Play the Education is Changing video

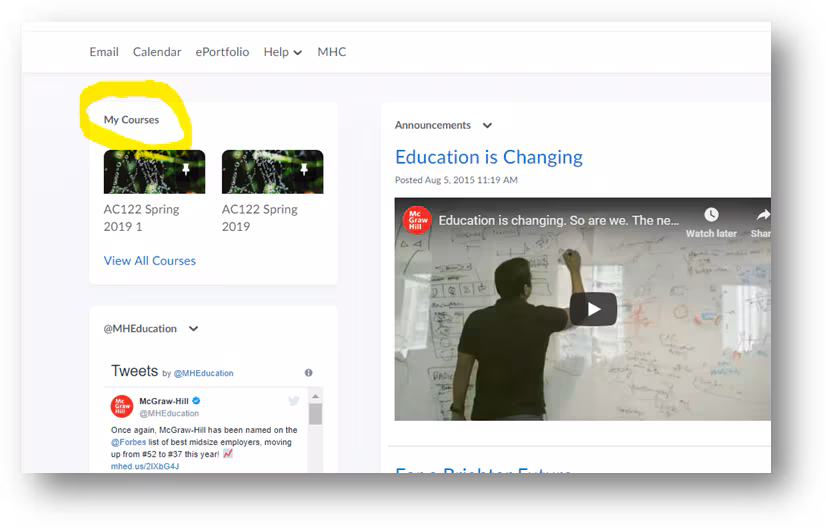pos(593,309)
